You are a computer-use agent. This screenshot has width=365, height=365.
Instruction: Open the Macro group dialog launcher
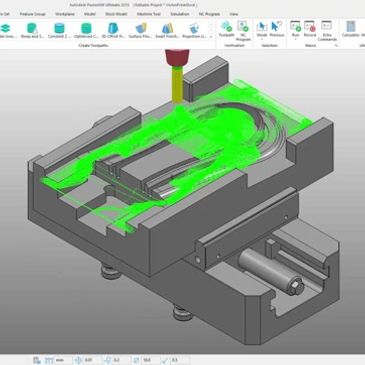click(x=336, y=45)
